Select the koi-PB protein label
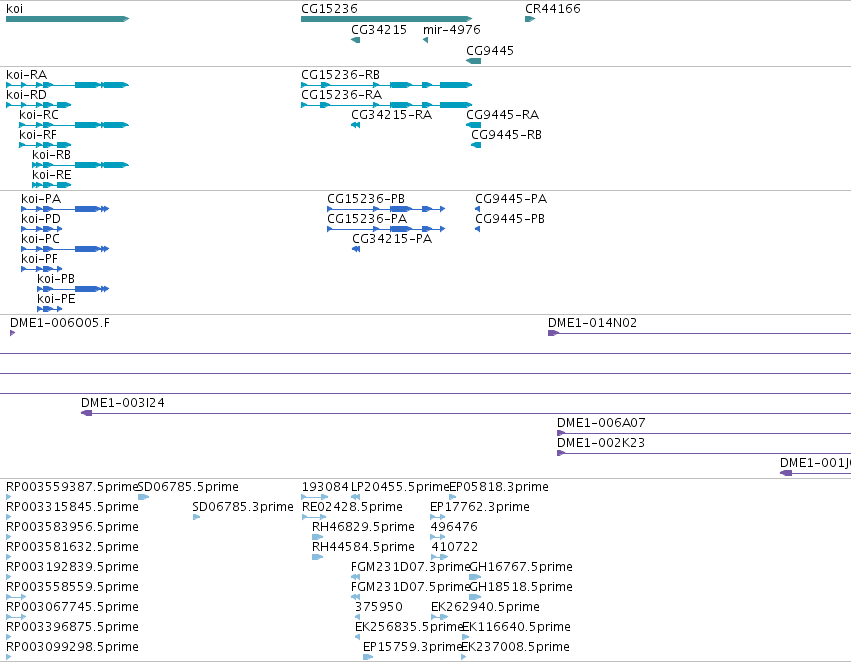Image resolution: width=851 pixels, height=662 pixels. (56, 279)
